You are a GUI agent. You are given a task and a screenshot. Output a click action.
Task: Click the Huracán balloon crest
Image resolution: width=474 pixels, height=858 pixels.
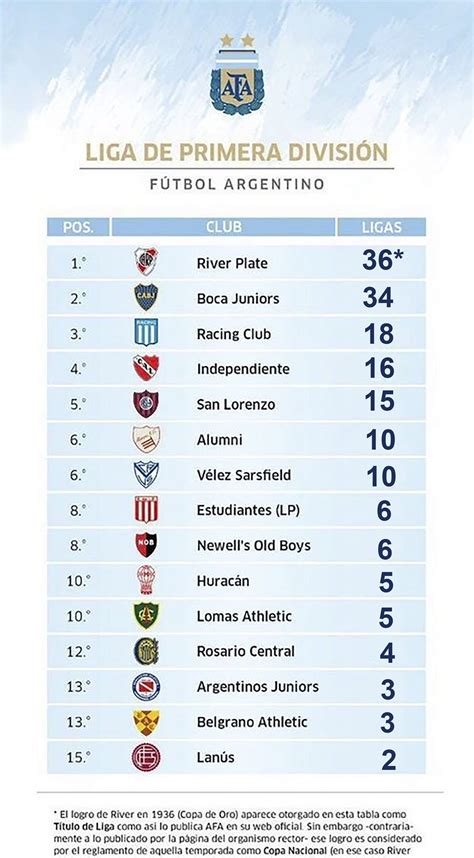146,580
